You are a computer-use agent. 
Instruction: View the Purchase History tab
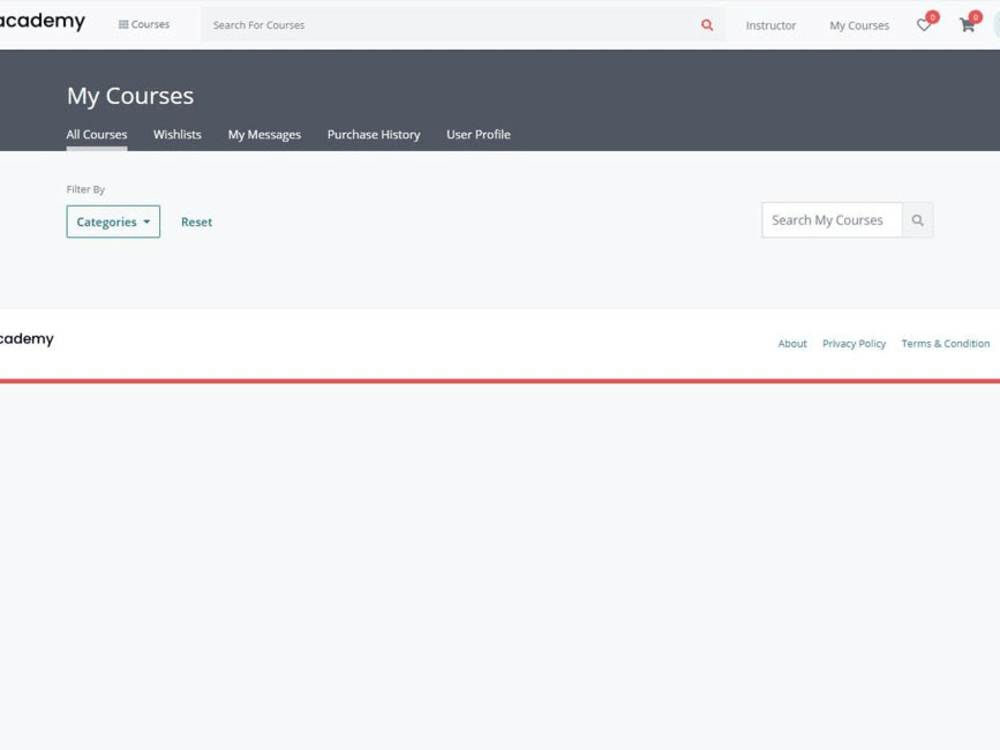[374, 135]
